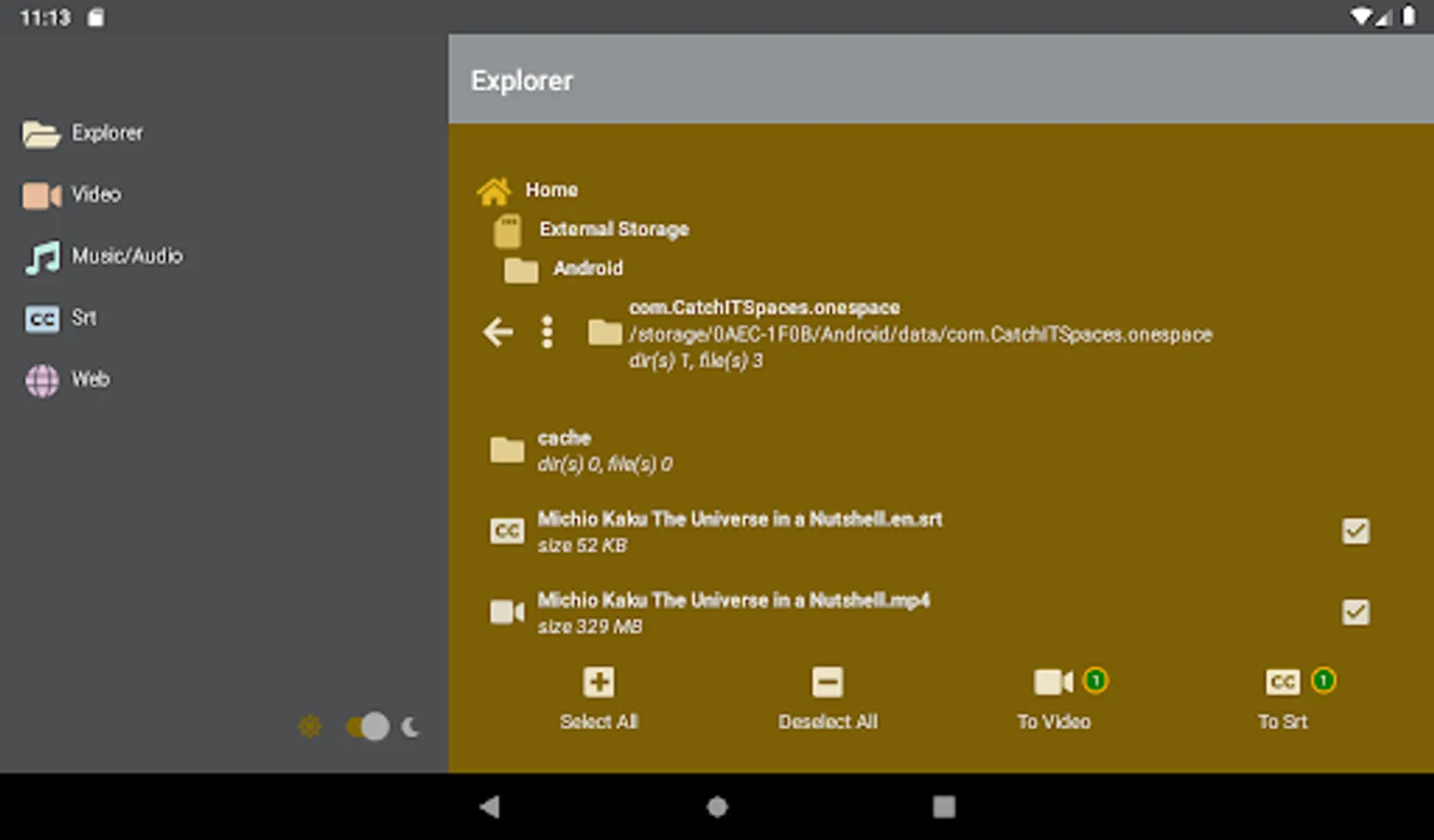1434x840 pixels.
Task: Select the External Storage SD card icon
Action: coord(508,231)
